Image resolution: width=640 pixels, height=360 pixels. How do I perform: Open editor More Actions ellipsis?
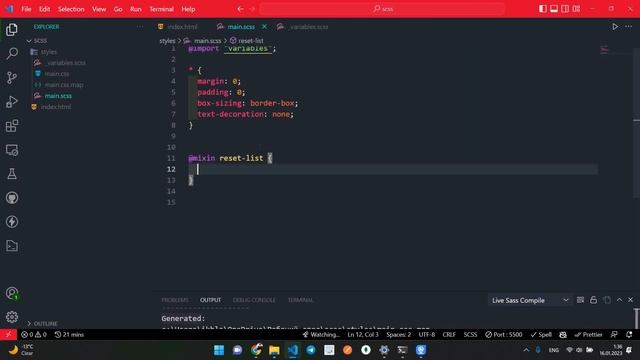(x=629, y=27)
